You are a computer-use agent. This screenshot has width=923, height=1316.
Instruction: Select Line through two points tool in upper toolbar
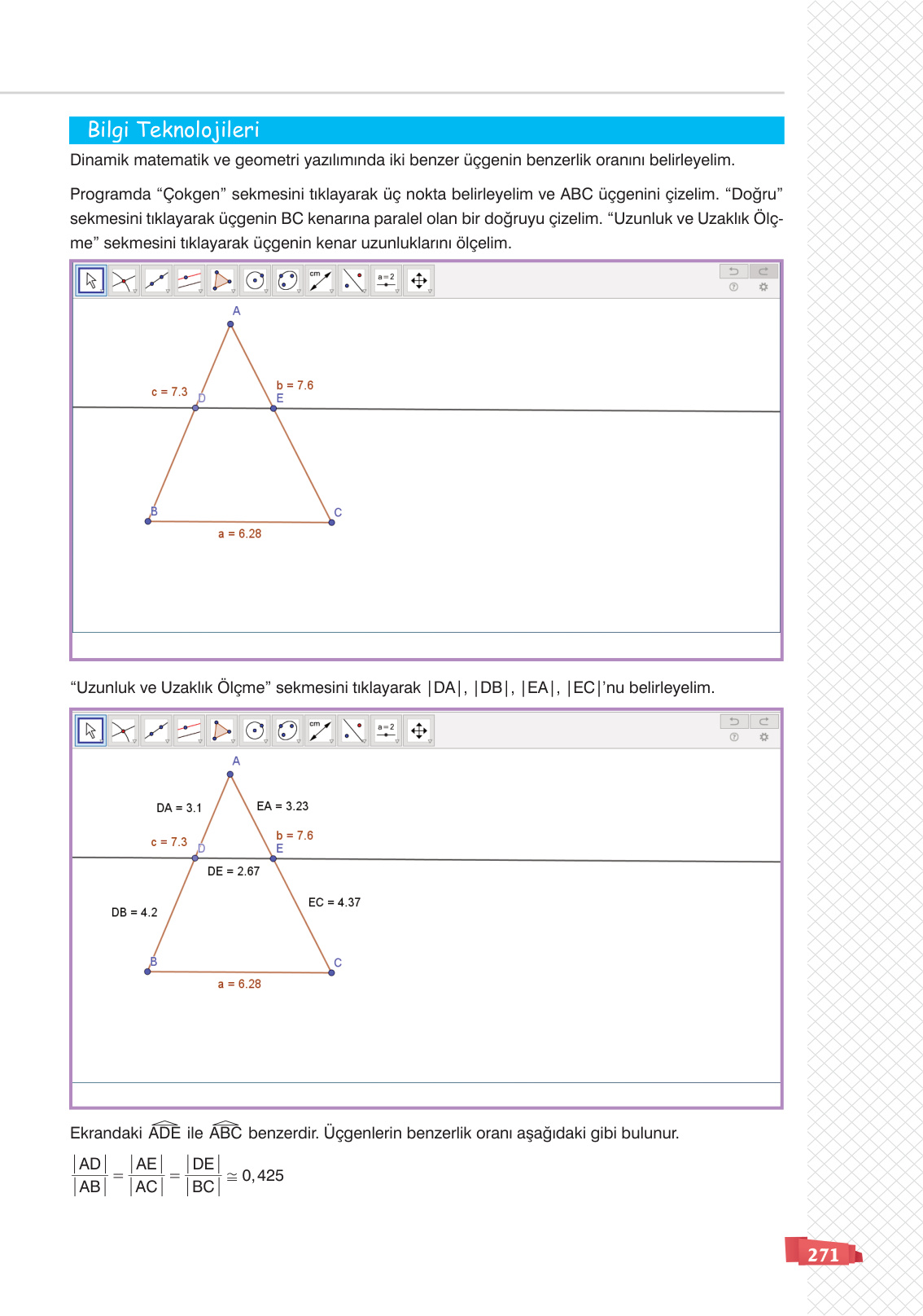[156, 281]
